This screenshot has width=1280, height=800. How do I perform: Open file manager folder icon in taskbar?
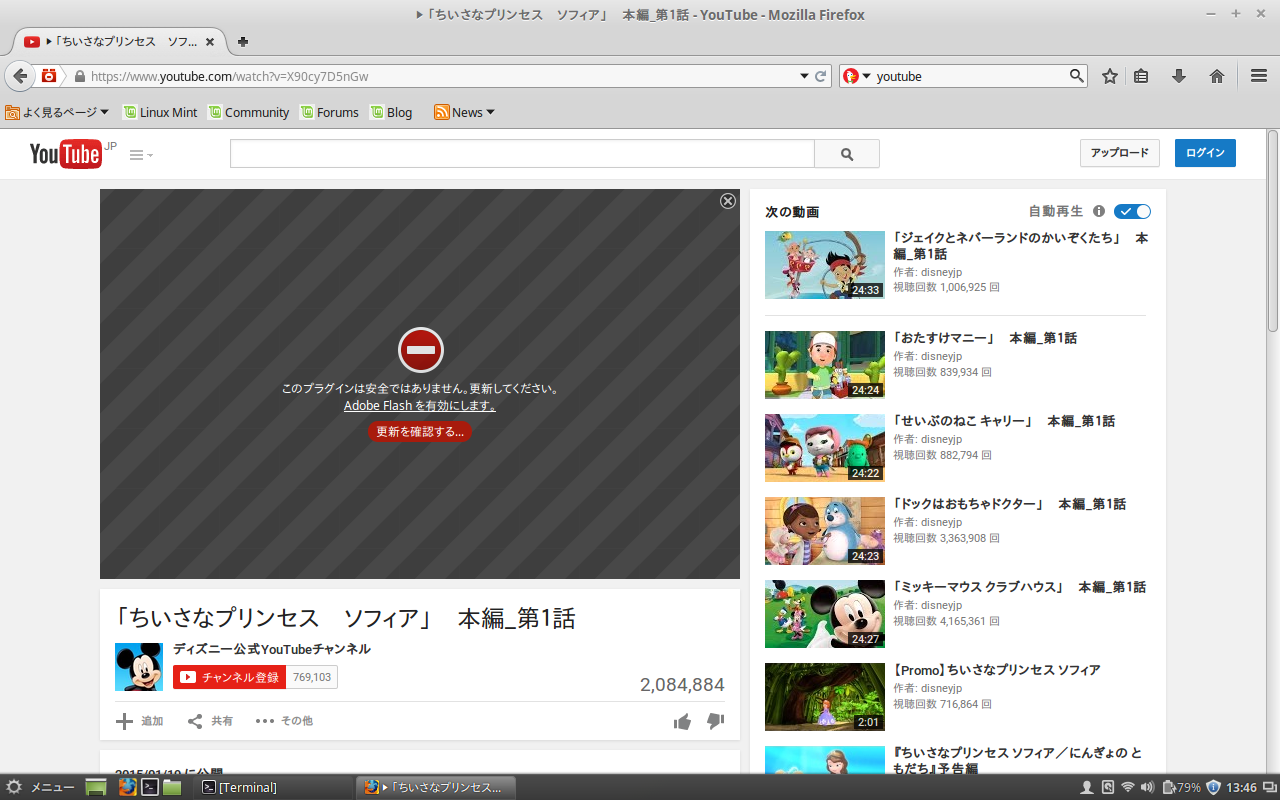(172, 787)
